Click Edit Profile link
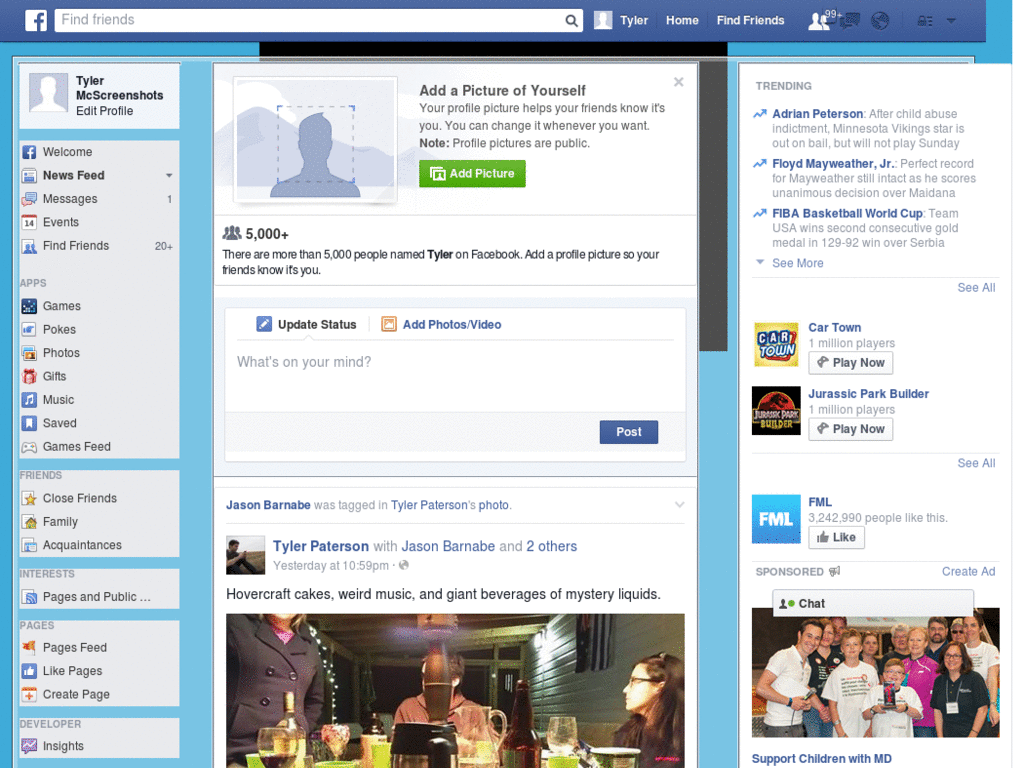The width and height of the screenshot is (1024, 768). (104, 111)
